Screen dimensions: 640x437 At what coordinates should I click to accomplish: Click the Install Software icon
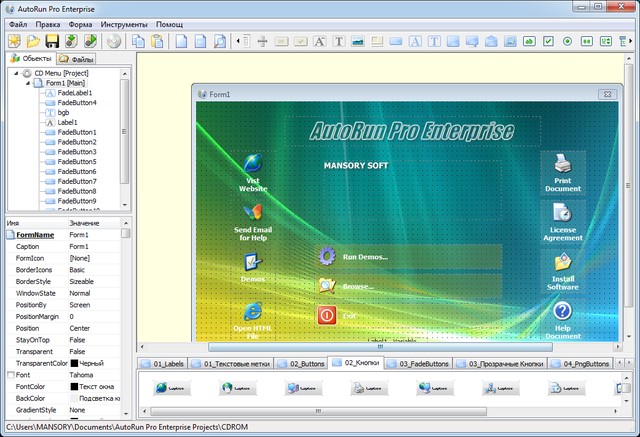coord(563,261)
